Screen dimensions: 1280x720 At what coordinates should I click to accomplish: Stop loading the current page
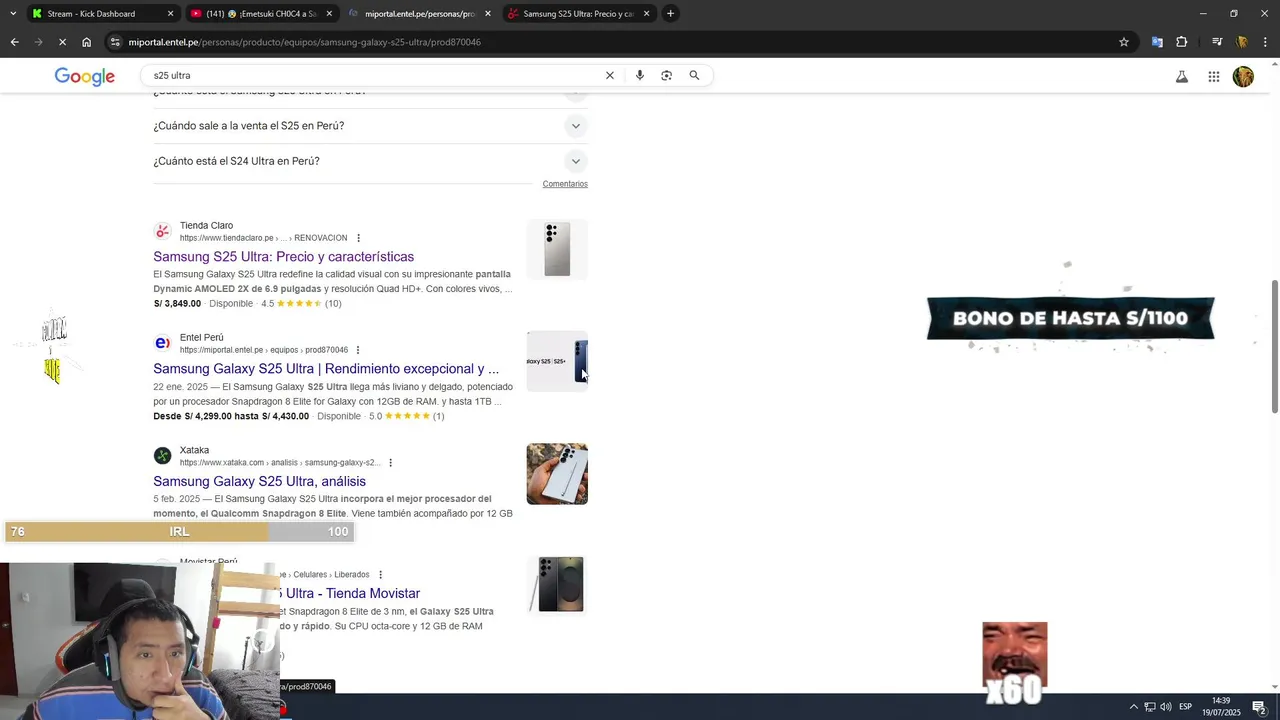coord(62,42)
